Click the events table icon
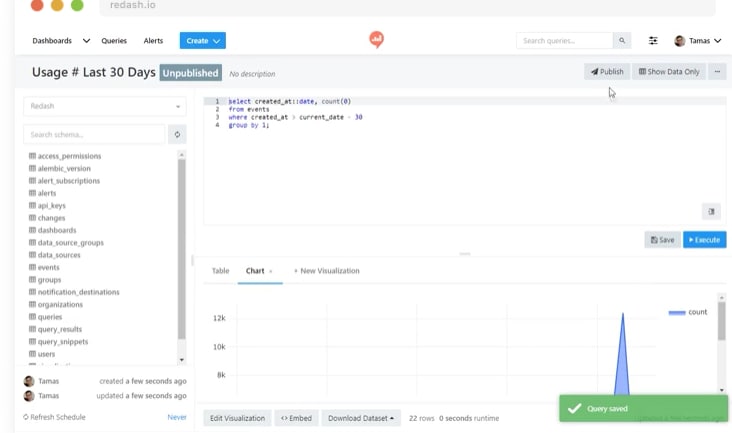732x433 pixels. 32,267
